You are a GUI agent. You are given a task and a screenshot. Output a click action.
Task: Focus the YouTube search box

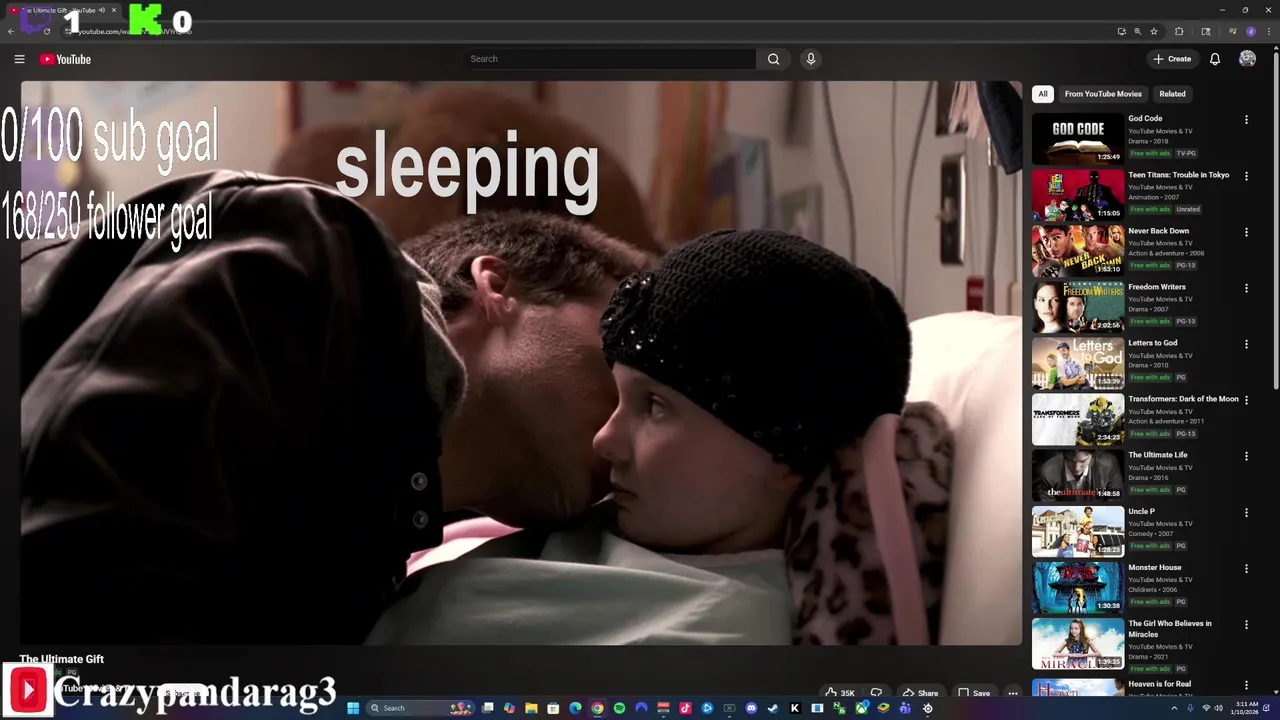(610, 59)
